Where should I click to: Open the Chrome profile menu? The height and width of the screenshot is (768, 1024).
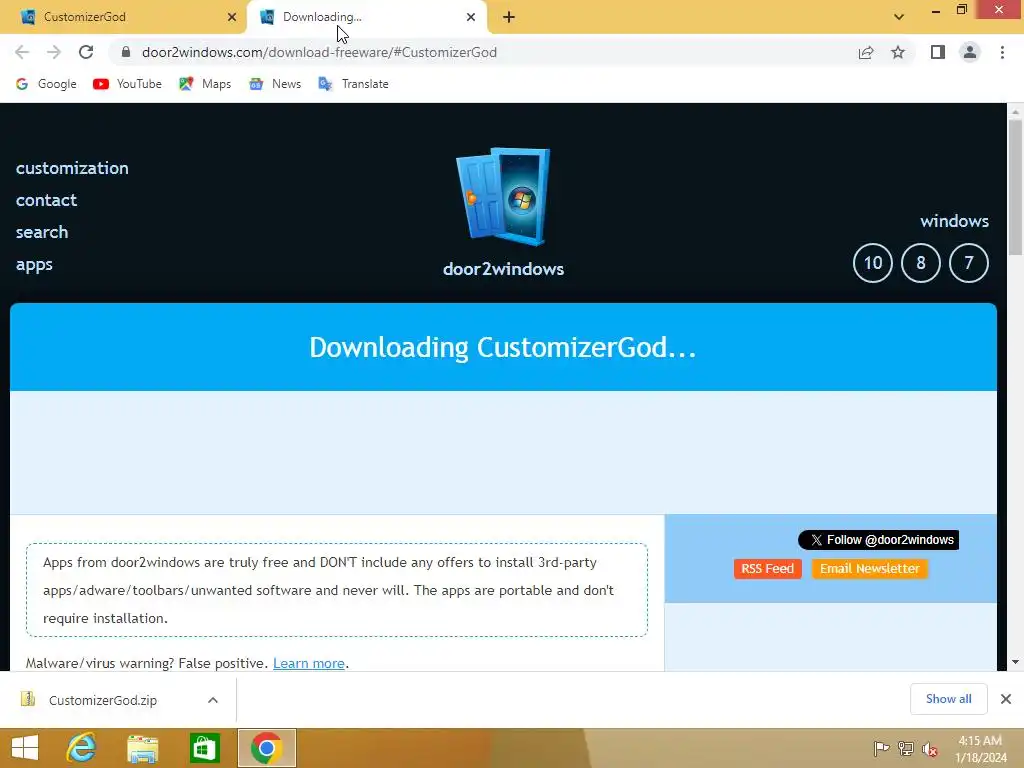click(x=970, y=52)
